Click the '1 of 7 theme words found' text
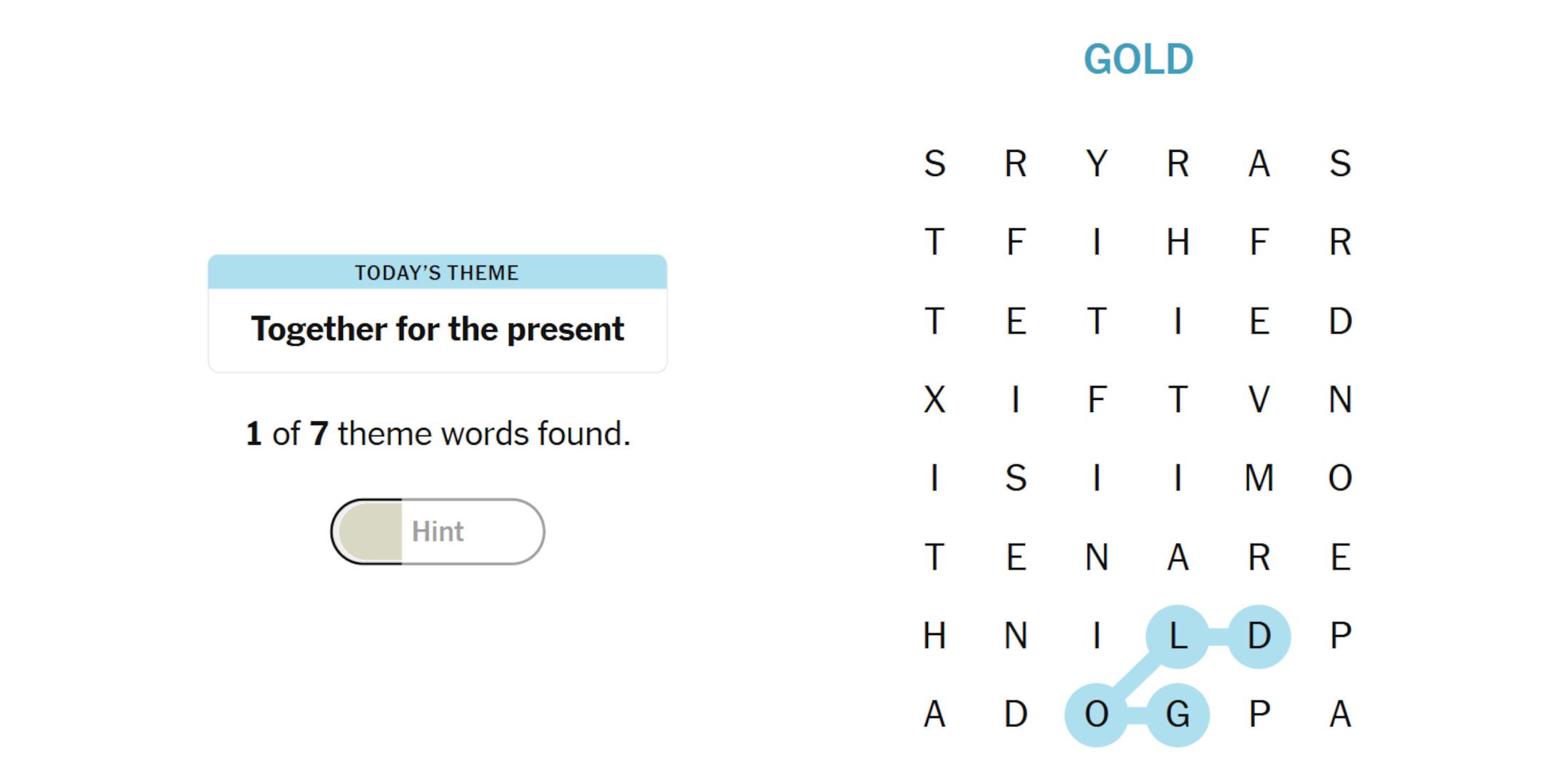1568x784 pixels. 438,433
